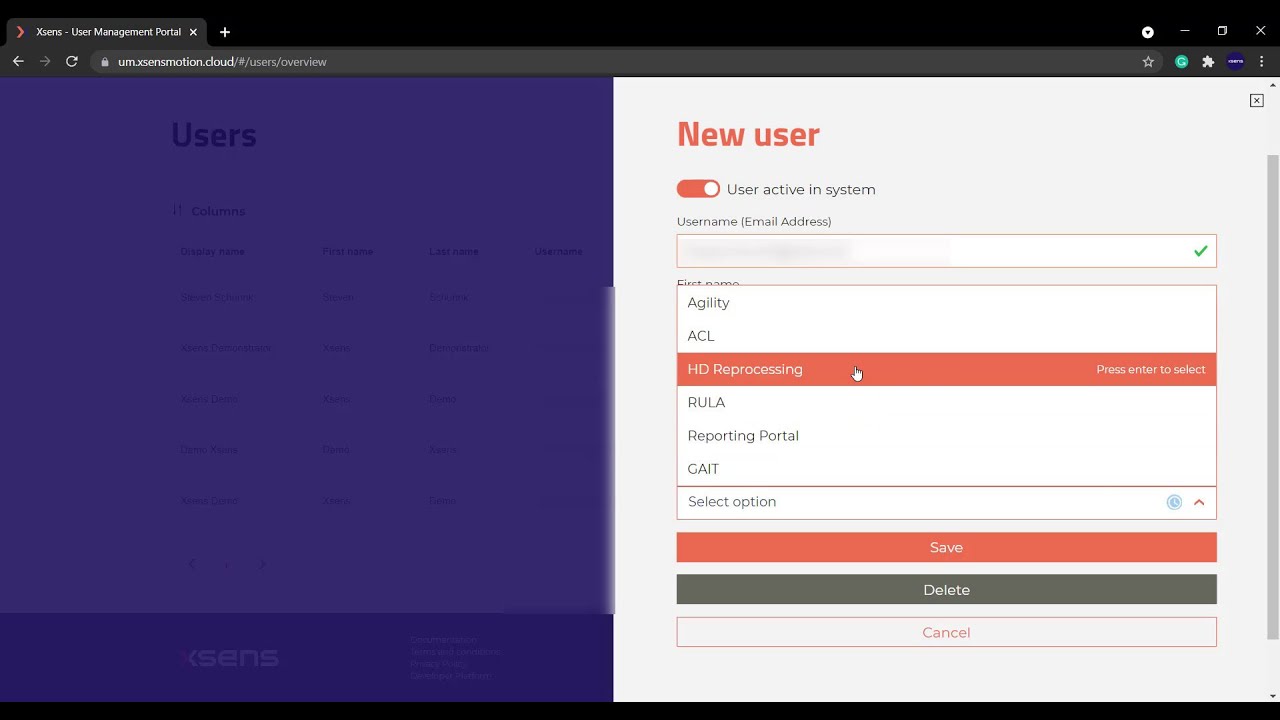Click the Username email address field
Screen dimensions: 1280x720
tap(946, 251)
